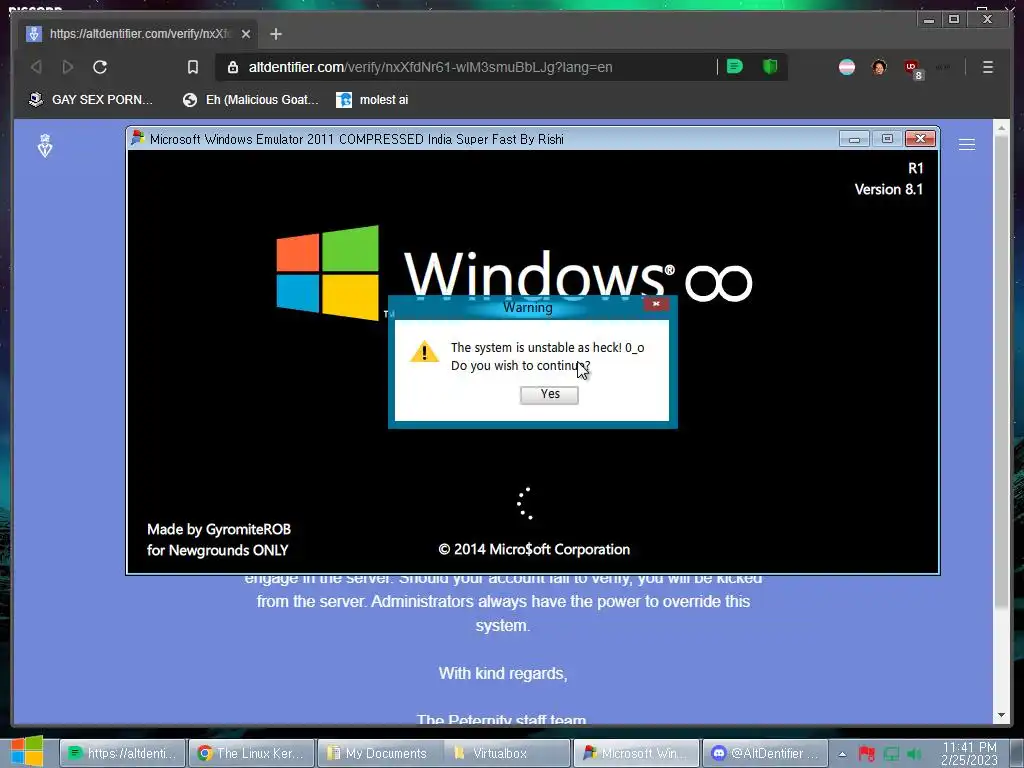Switch to @AltDentifier Discord taskbar item
The height and width of the screenshot is (768, 1024).
pos(765,753)
